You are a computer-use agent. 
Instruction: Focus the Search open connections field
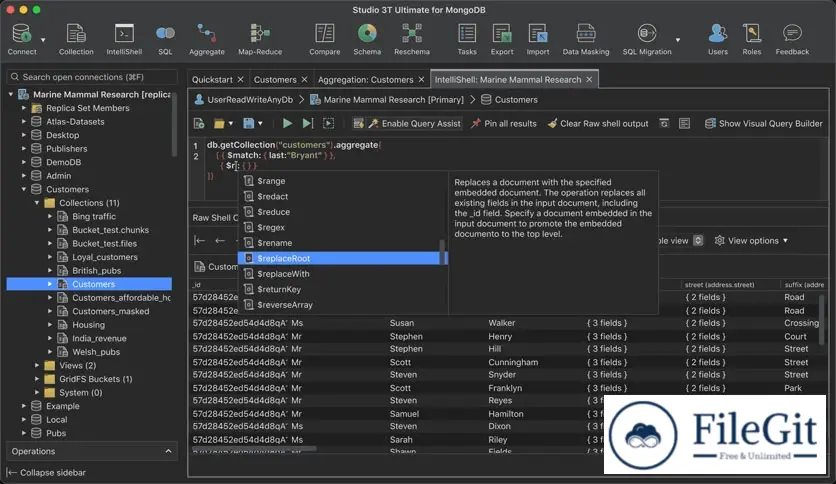(x=92, y=77)
